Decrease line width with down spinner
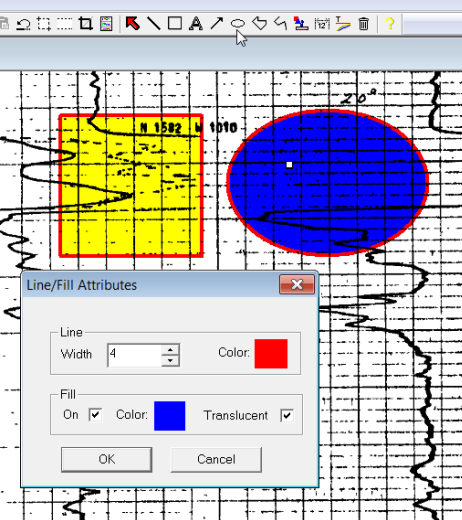Viewport: 462px width, 520px height. pyautogui.click(x=170, y=360)
